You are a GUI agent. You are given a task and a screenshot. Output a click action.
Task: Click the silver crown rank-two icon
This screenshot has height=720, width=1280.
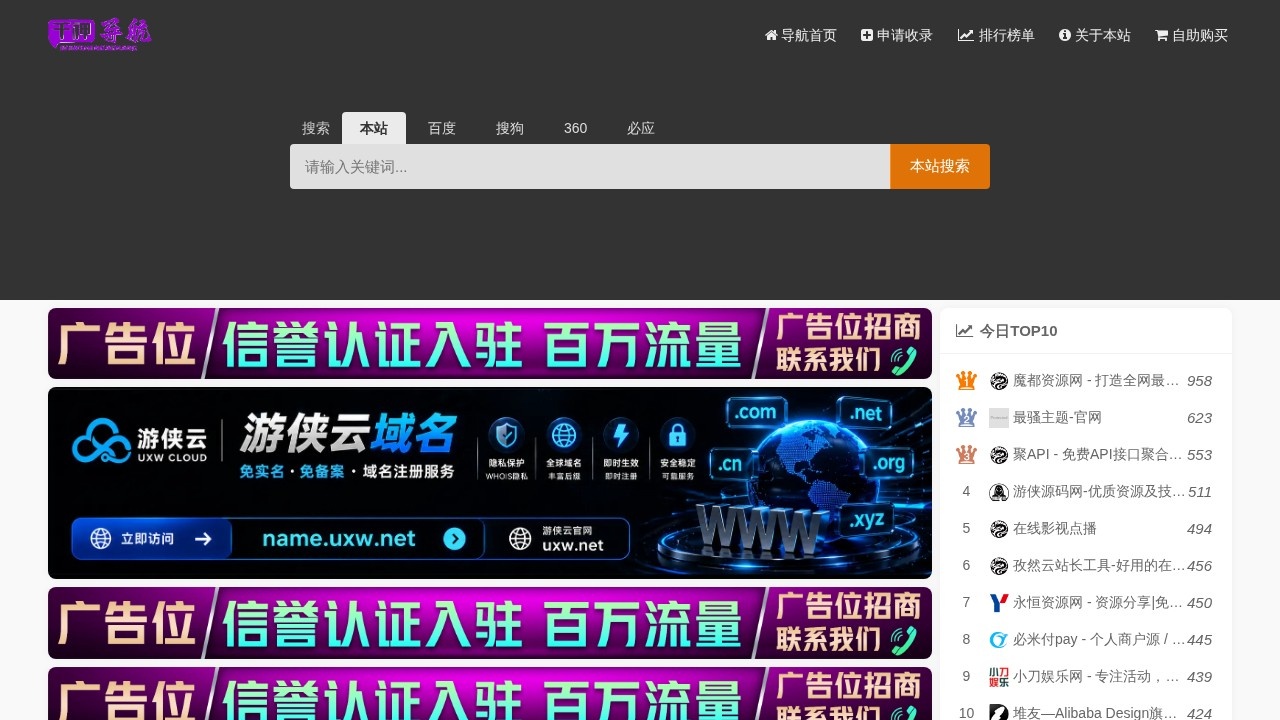[966, 417]
